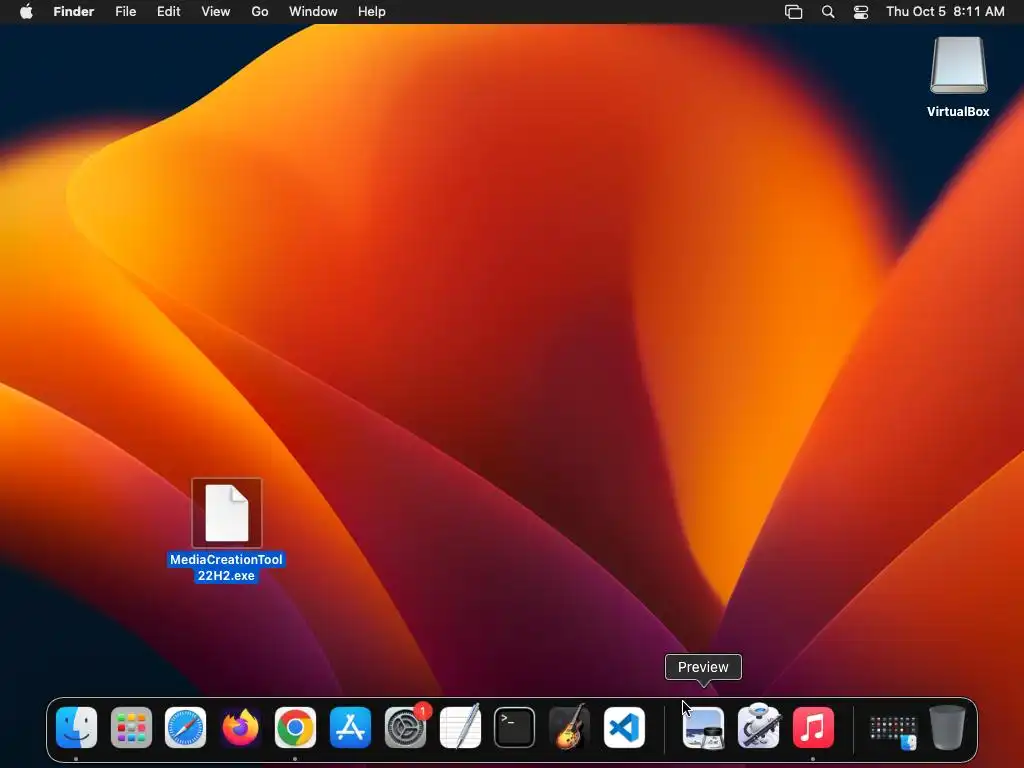Screen dimensions: 1024x768
Task: Open Music app in the Dock
Action: pyautogui.click(x=813, y=728)
